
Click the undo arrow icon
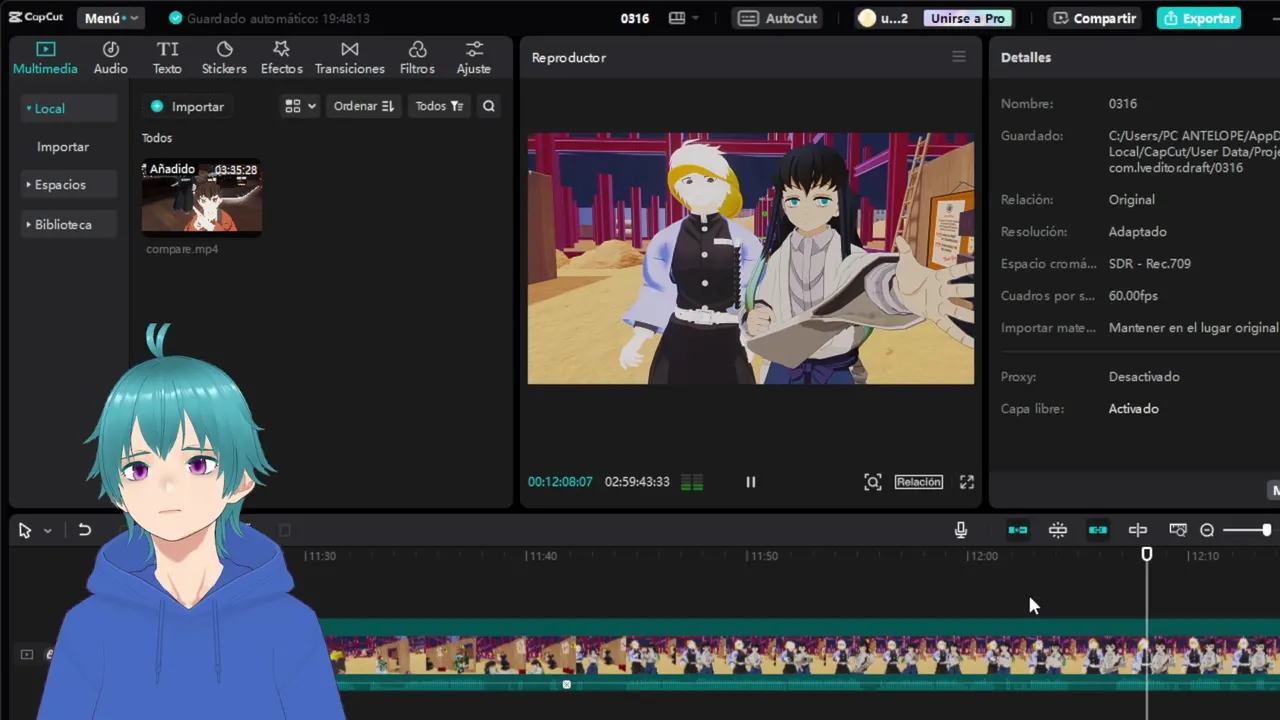(85, 531)
